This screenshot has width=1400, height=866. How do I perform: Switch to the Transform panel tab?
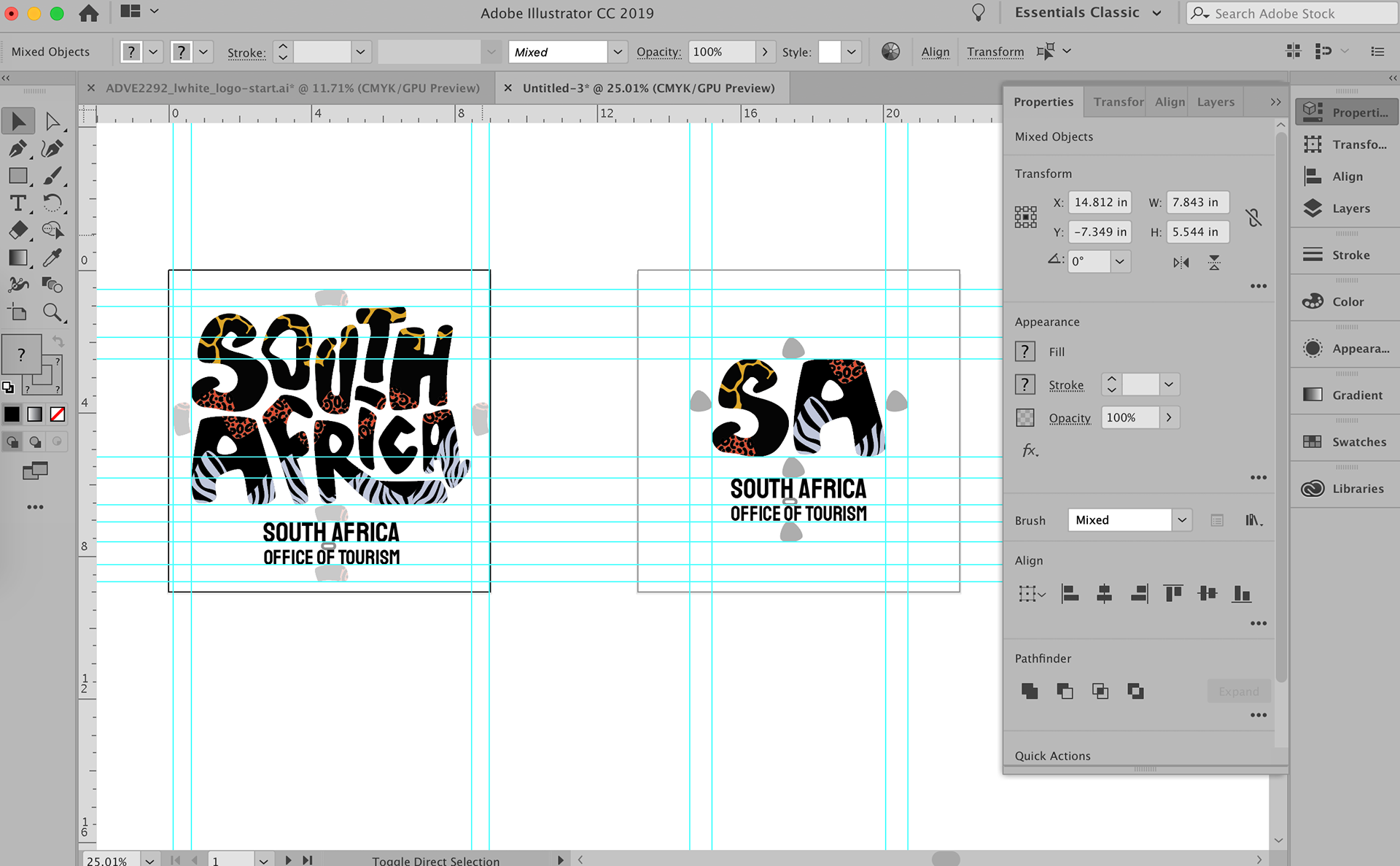pyautogui.click(x=1118, y=101)
